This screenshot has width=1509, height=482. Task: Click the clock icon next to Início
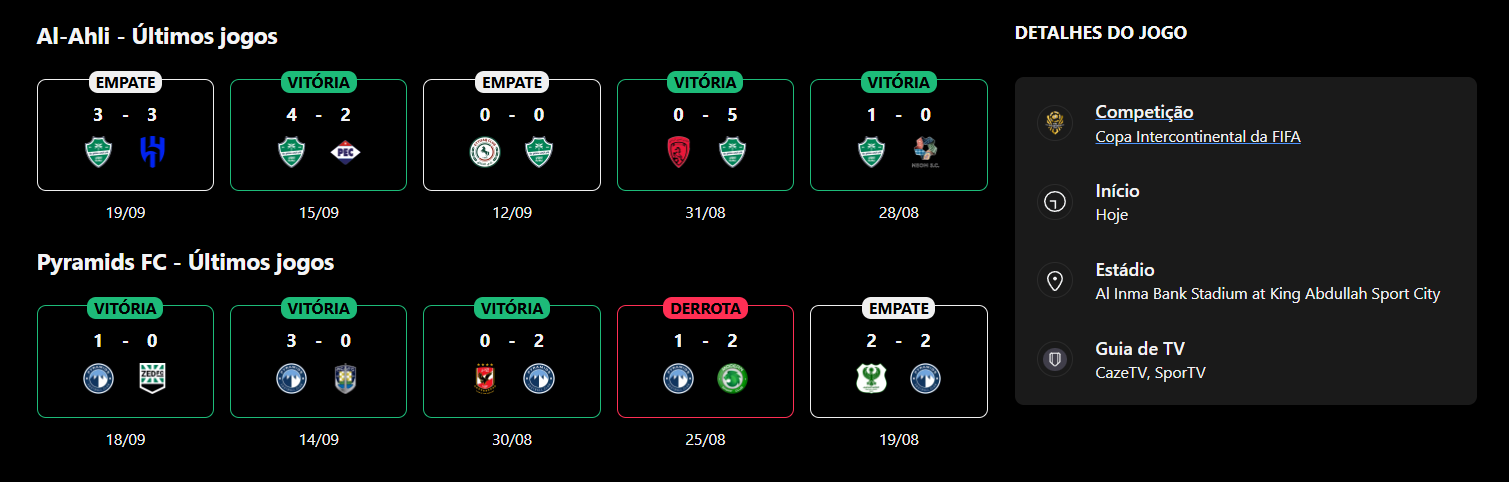pos(1054,202)
